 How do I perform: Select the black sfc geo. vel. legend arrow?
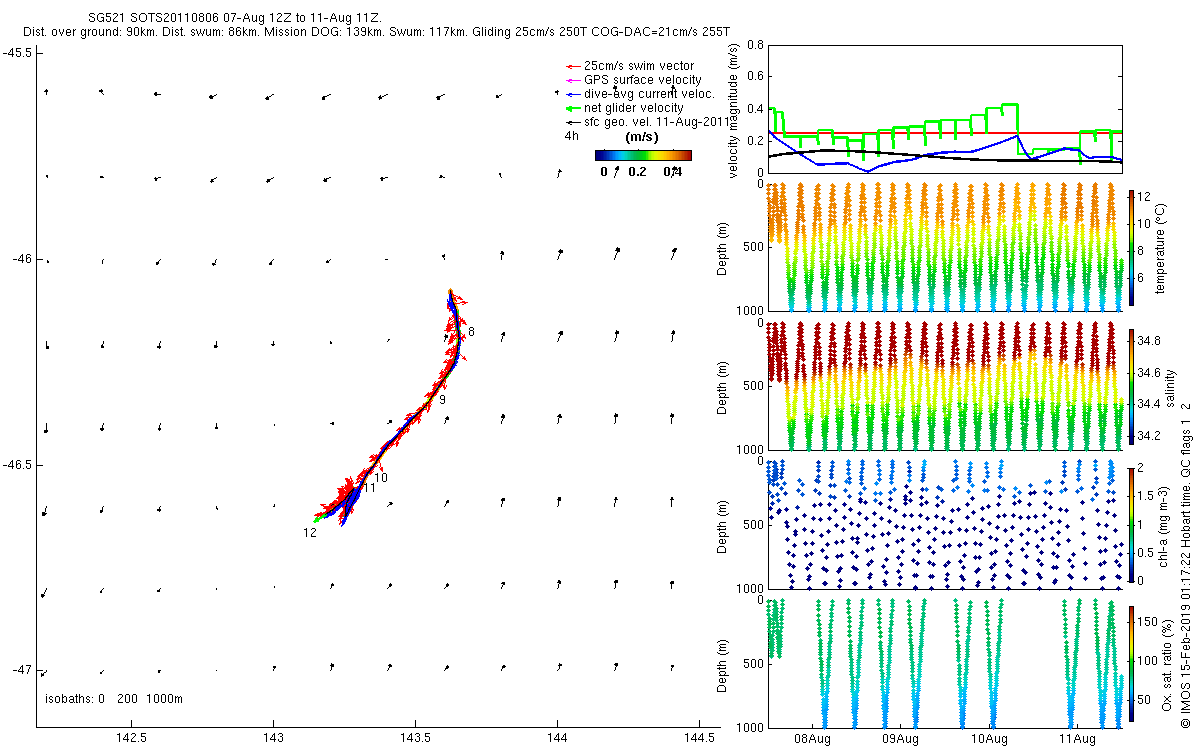tap(573, 122)
